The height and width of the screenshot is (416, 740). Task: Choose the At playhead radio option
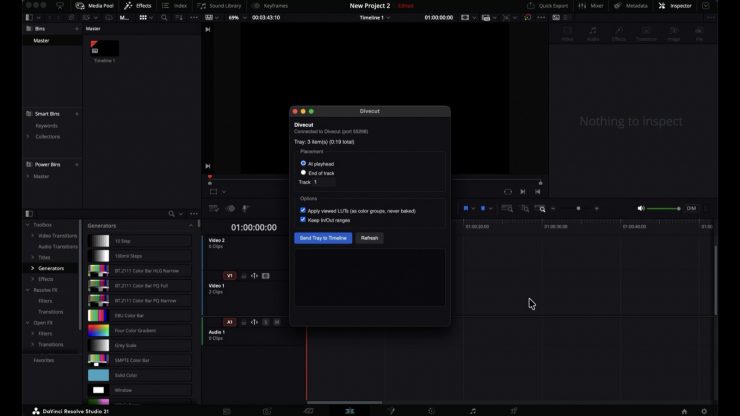click(x=303, y=163)
